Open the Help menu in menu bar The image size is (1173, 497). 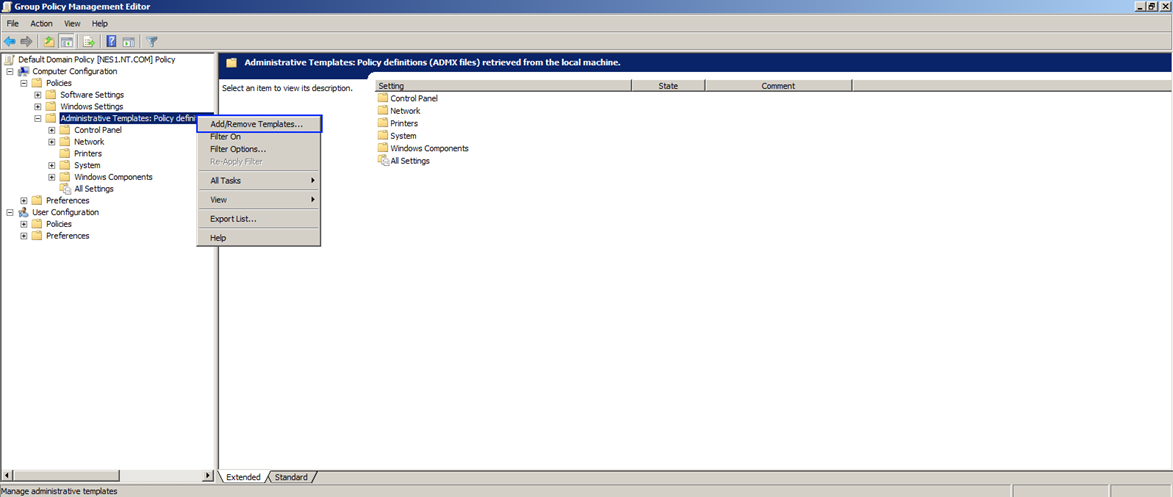point(100,24)
